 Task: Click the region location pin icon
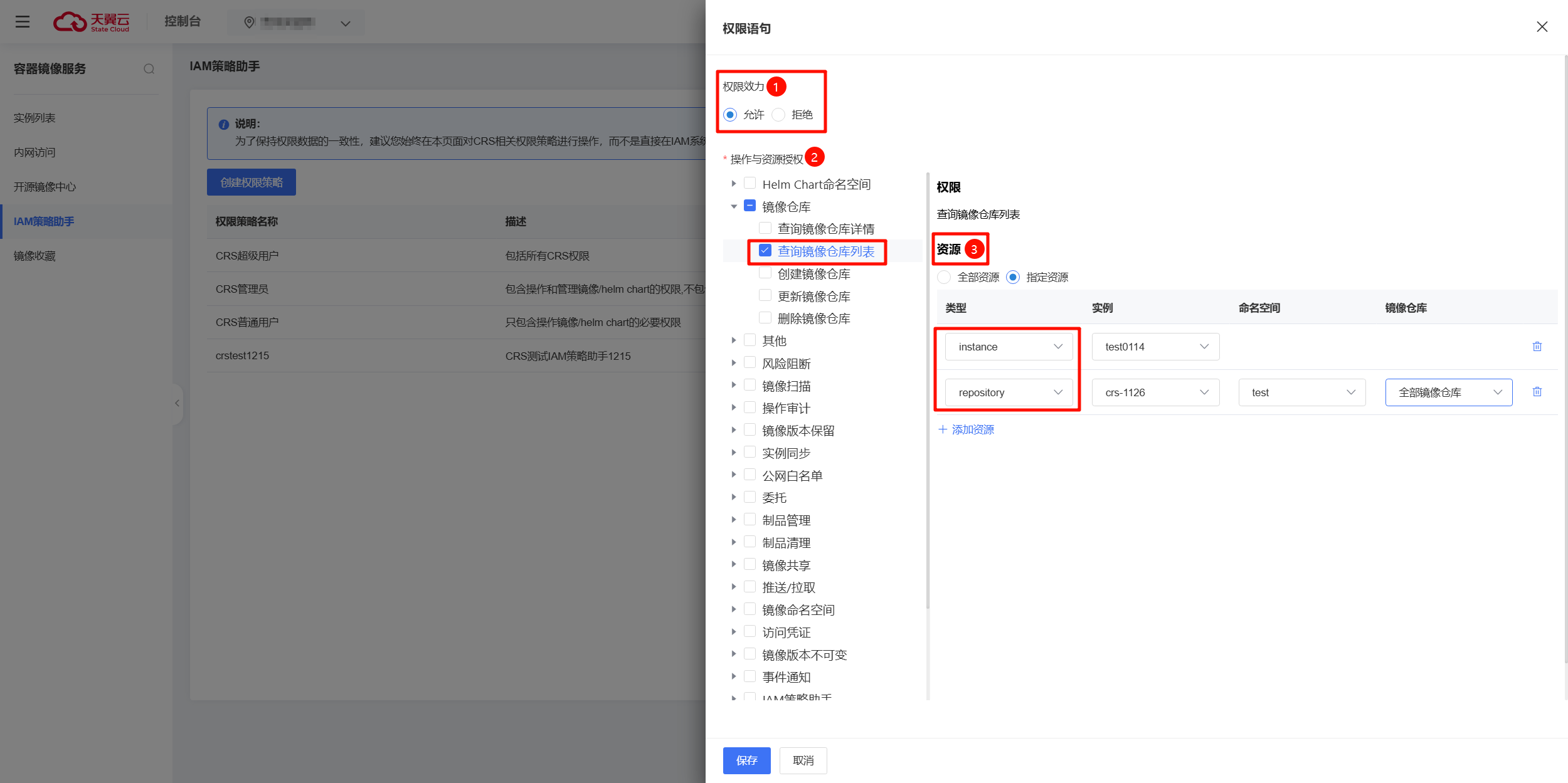(249, 23)
